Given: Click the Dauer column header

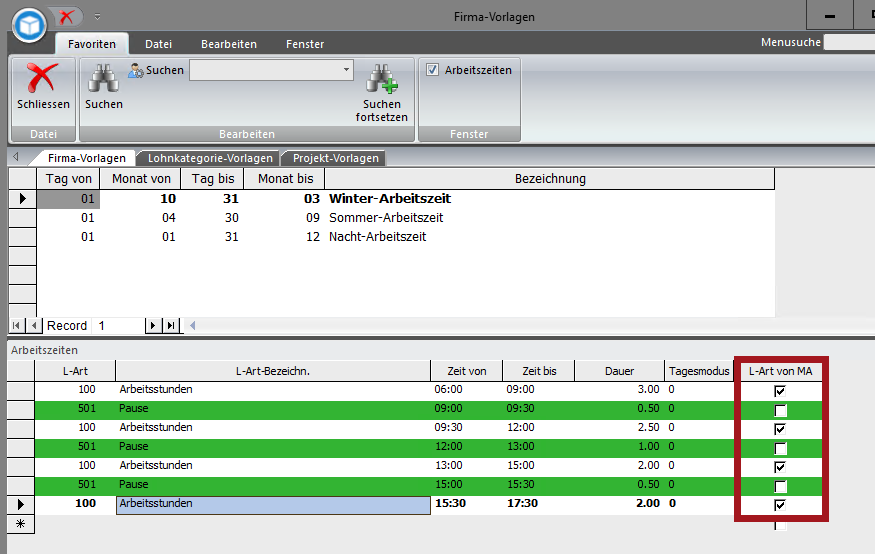Looking at the screenshot, I should click(x=619, y=371).
